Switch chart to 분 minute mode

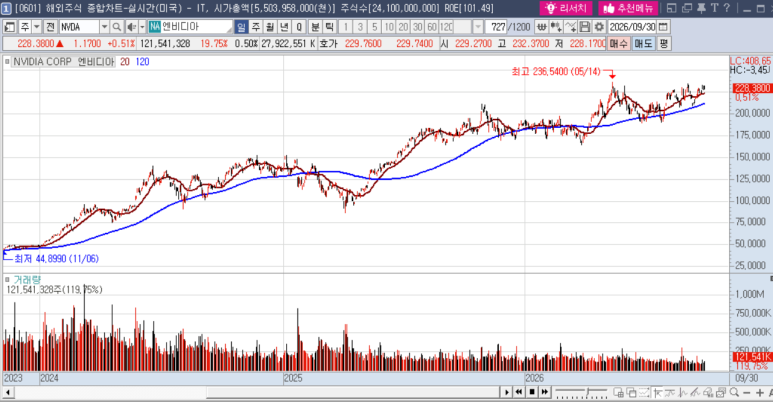316,27
